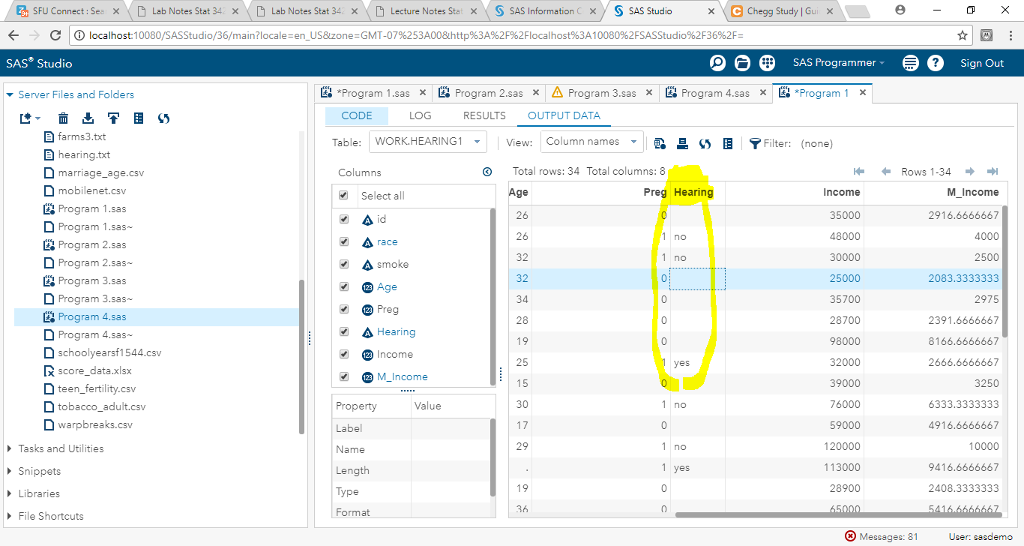
Task: Click the Help question mark icon
Action: pos(935,63)
